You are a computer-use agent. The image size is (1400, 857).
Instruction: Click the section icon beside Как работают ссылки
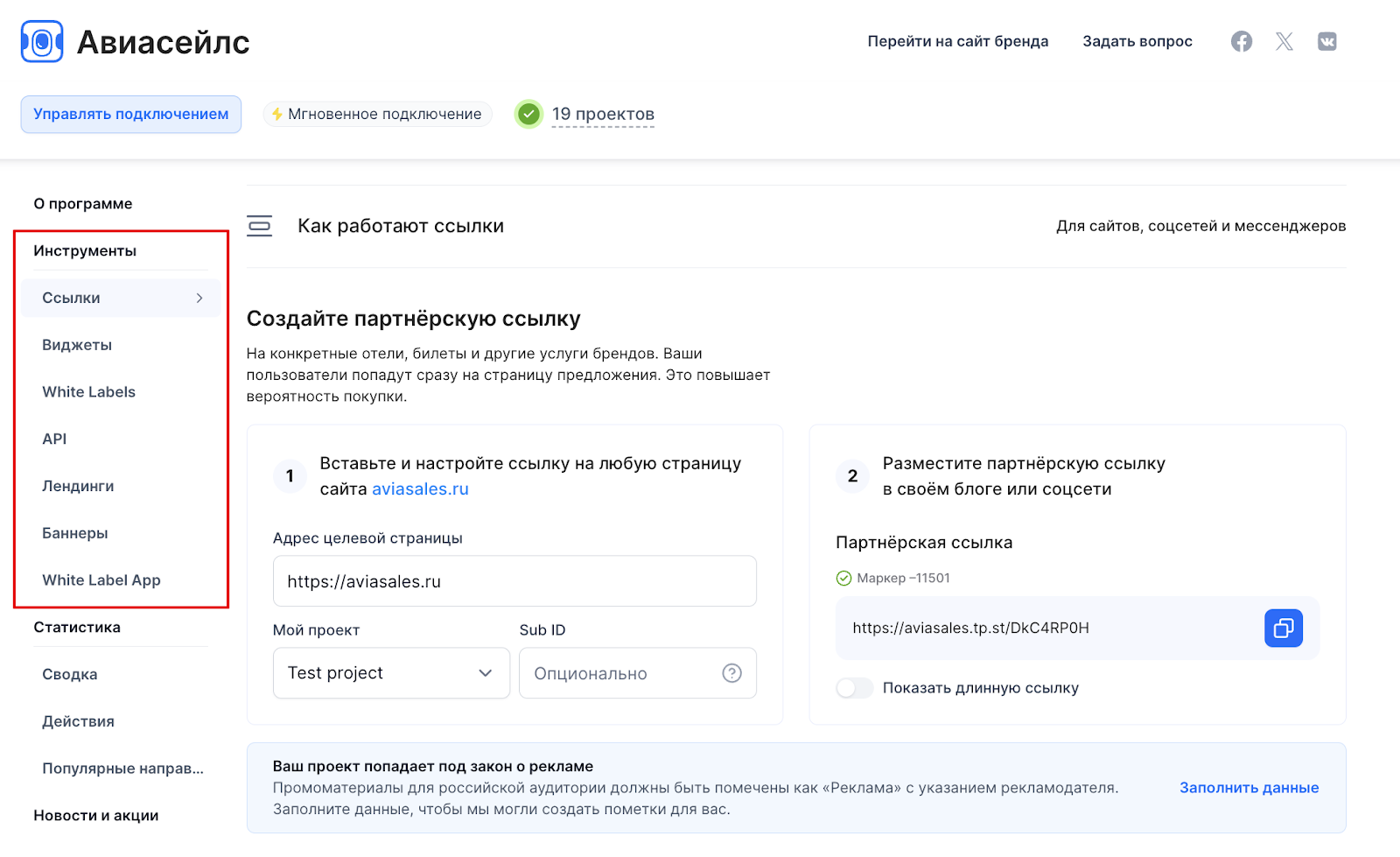tap(259, 226)
